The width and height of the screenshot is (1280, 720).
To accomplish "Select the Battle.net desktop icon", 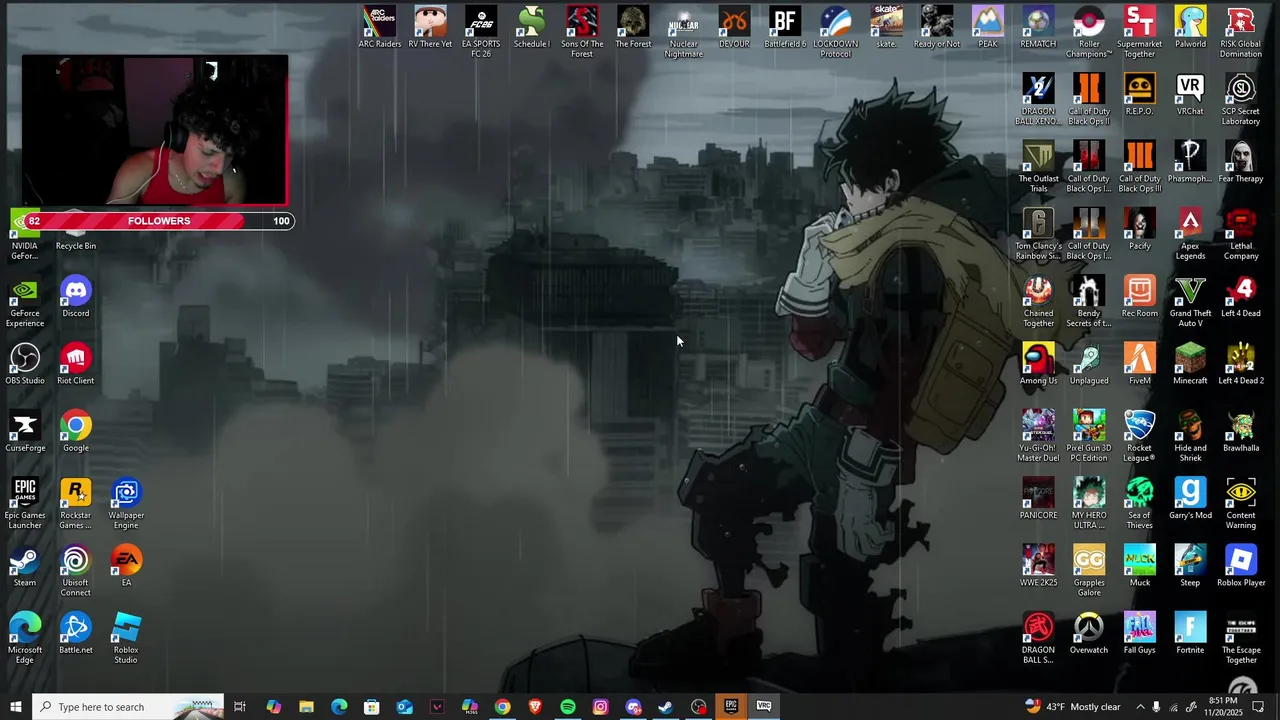I will pos(75,633).
